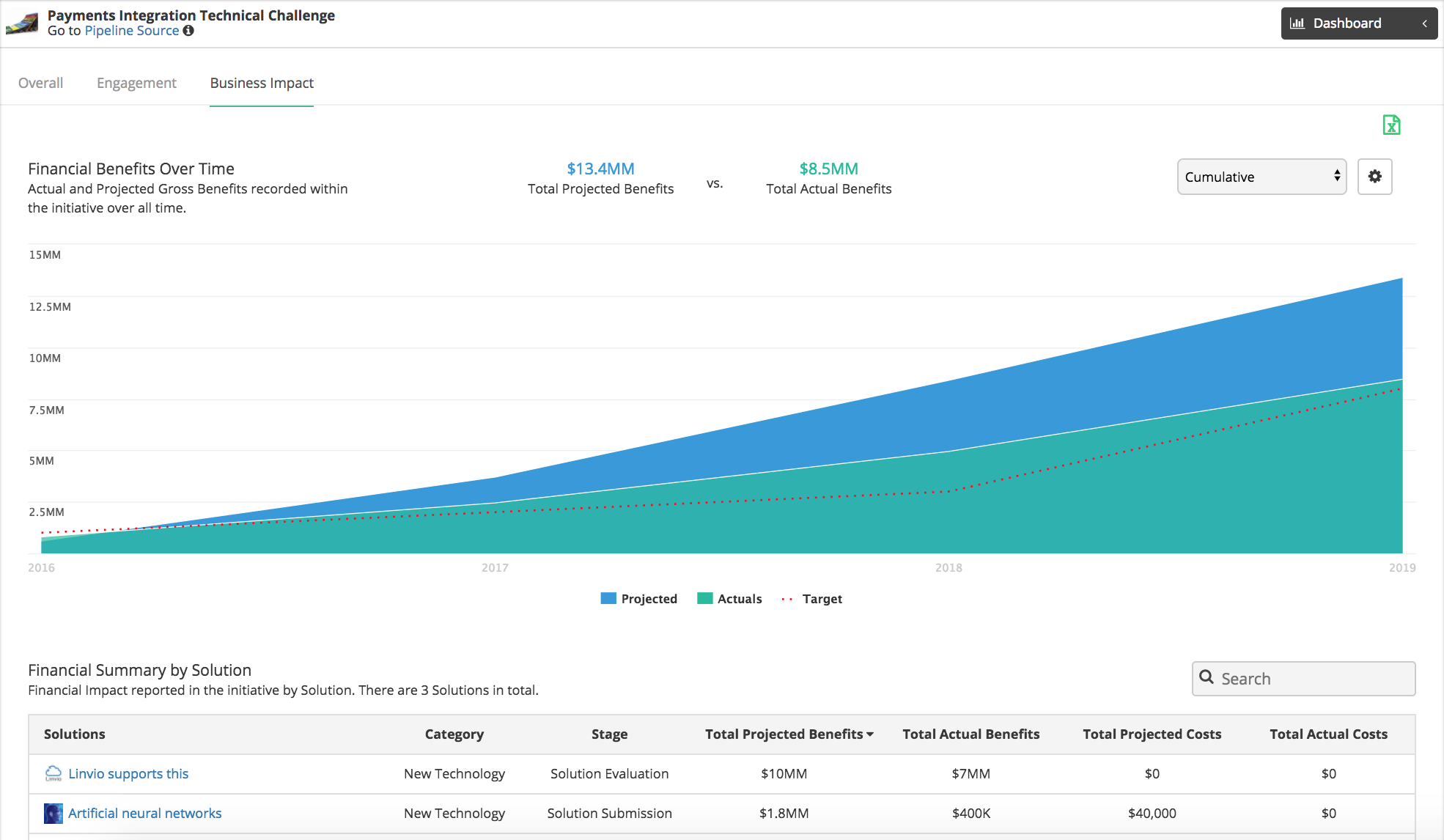This screenshot has height=840, width=1444.
Task: Open Linvio supports this solution
Action: click(x=128, y=773)
